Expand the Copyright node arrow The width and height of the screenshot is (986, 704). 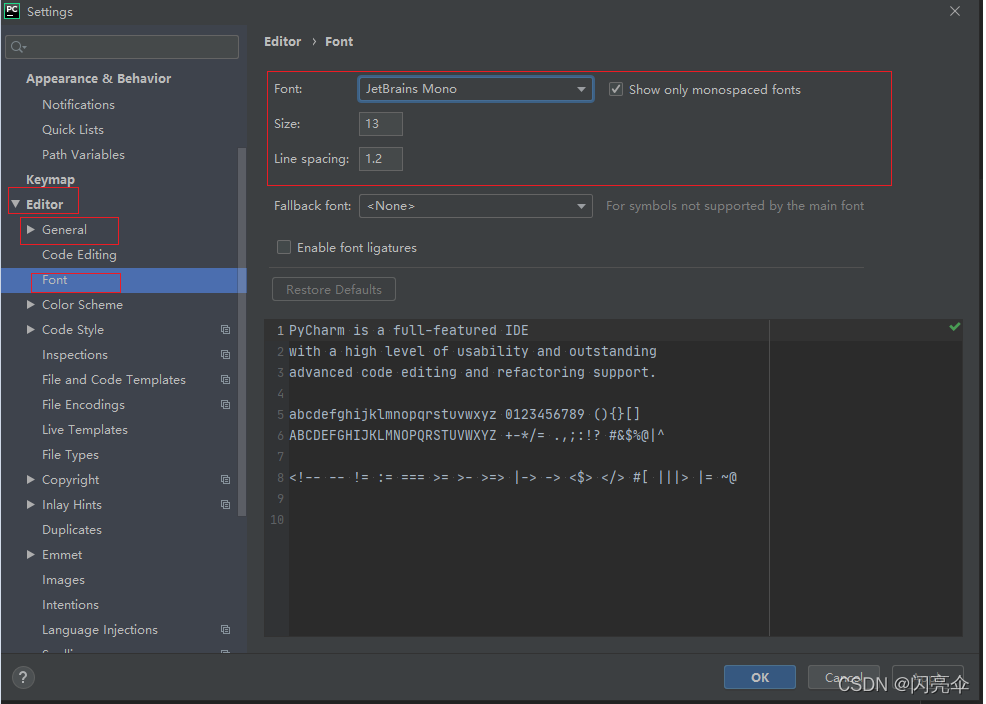pyautogui.click(x=30, y=480)
